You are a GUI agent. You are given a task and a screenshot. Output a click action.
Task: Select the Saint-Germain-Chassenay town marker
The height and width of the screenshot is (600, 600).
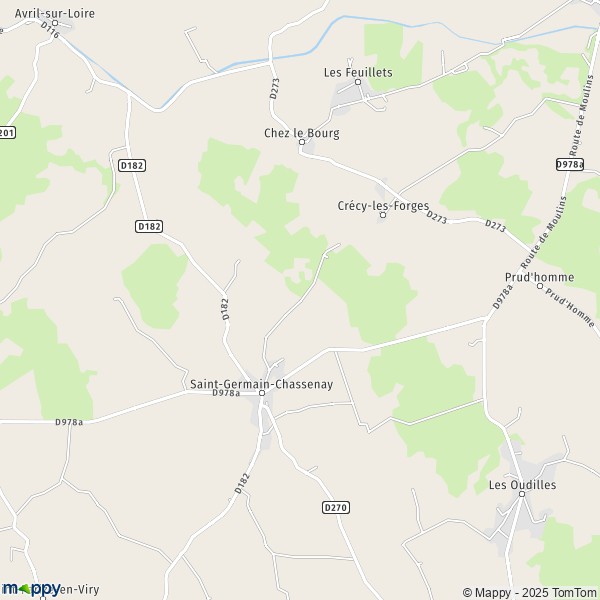click(x=262, y=393)
